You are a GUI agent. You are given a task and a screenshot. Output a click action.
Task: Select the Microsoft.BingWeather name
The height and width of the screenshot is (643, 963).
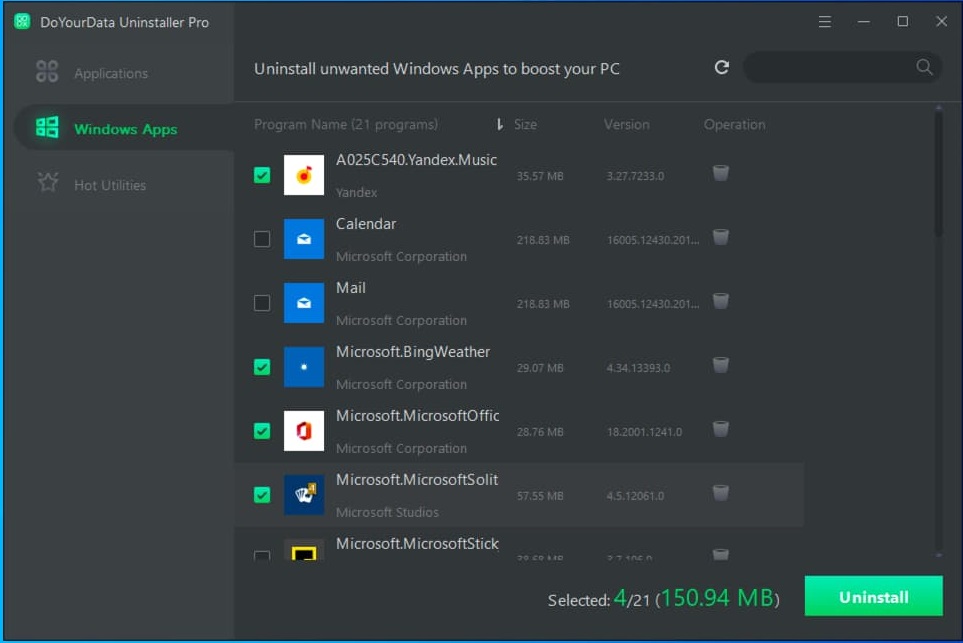coord(413,352)
